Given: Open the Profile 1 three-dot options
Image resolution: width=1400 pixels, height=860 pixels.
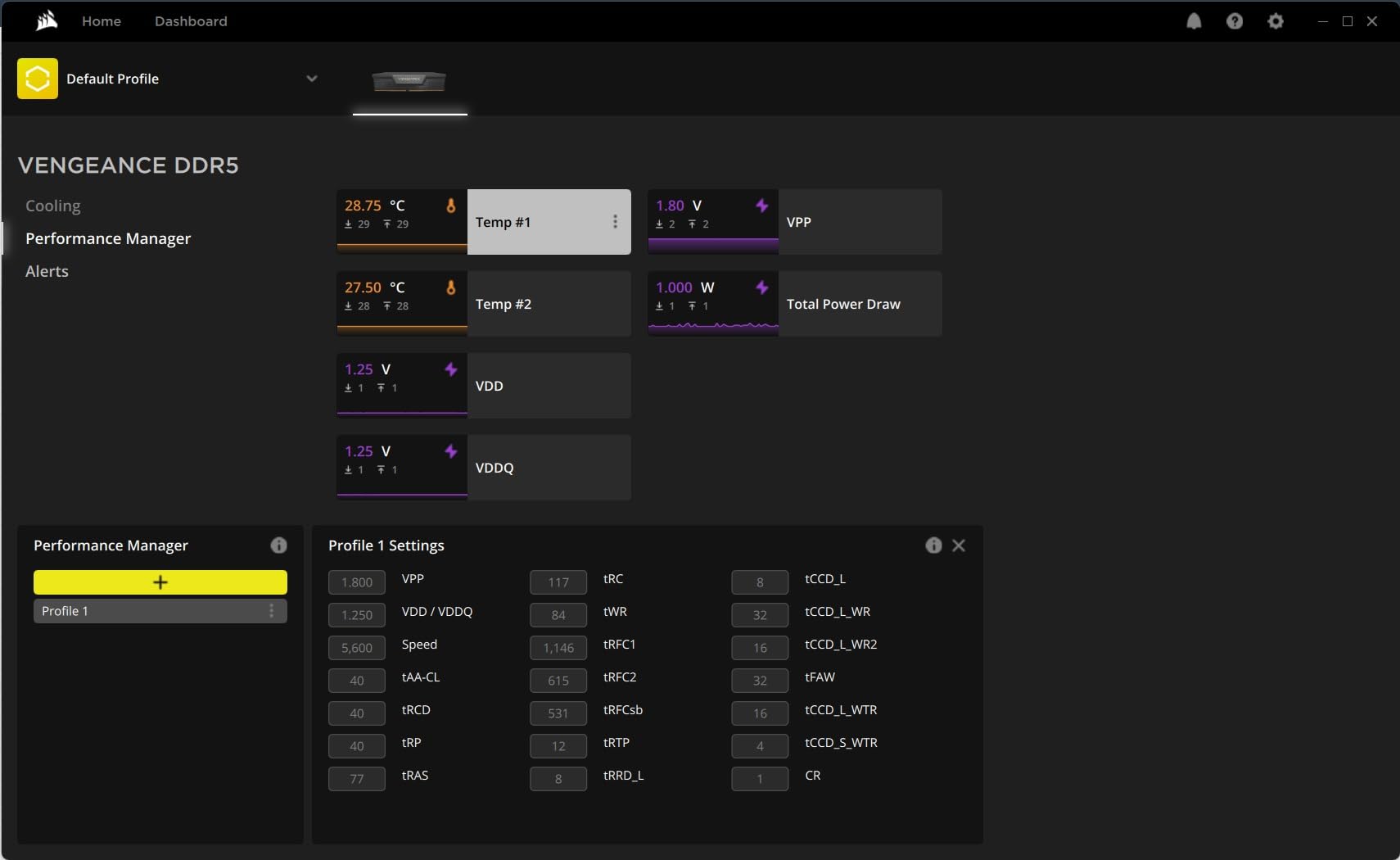Looking at the screenshot, I should (272, 611).
